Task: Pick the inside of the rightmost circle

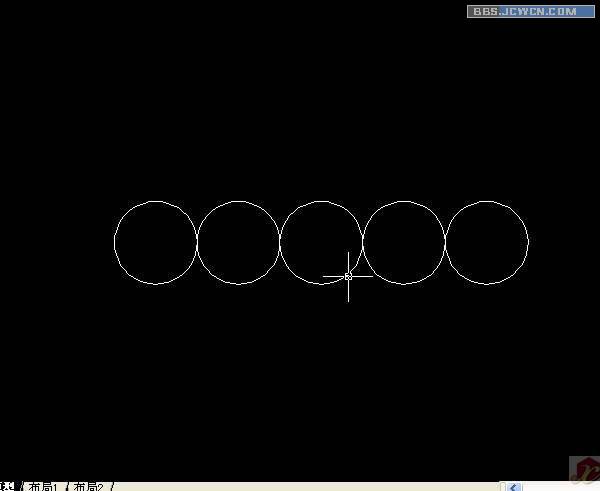Action: pyautogui.click(x=487, y=242)
